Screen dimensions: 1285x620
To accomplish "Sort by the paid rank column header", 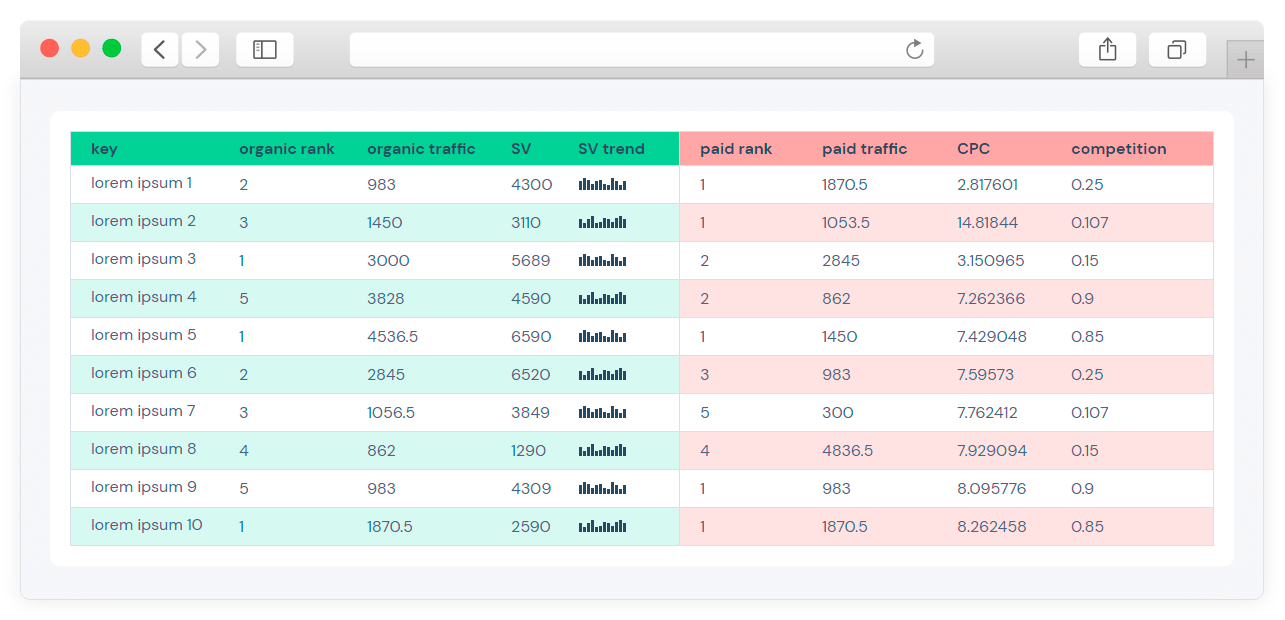I will tap(736, 149).
